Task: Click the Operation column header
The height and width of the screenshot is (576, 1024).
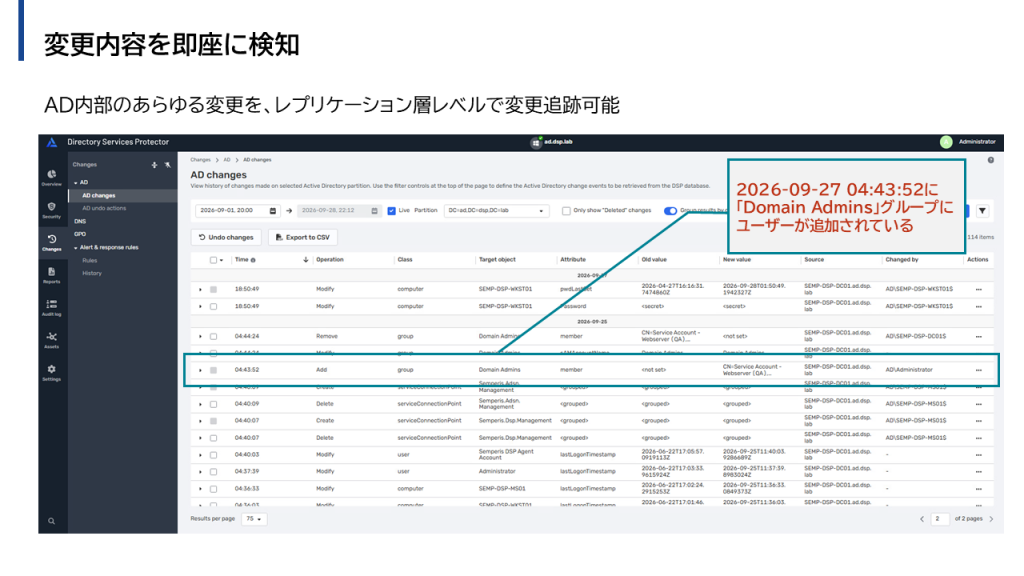Action: pyautogui.click(x=330, y=260)
